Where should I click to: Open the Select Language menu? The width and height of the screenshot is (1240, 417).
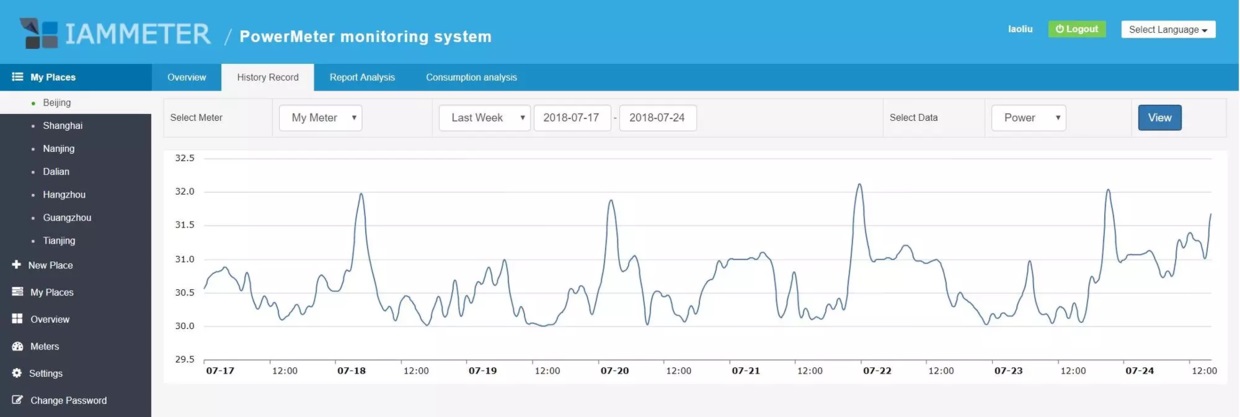[x=1168, y=30]
